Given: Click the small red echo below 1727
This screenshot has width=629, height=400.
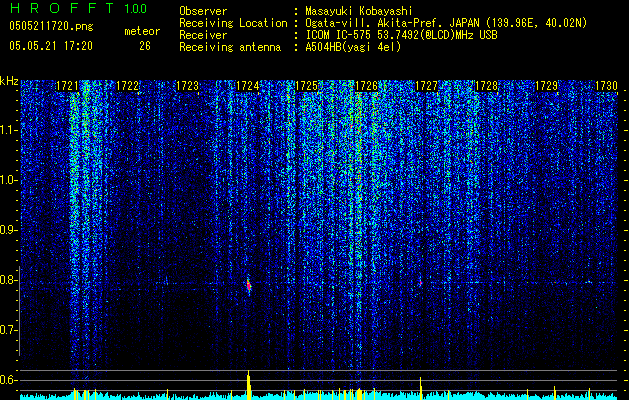Looking at the screenshot, I should 420,283.
